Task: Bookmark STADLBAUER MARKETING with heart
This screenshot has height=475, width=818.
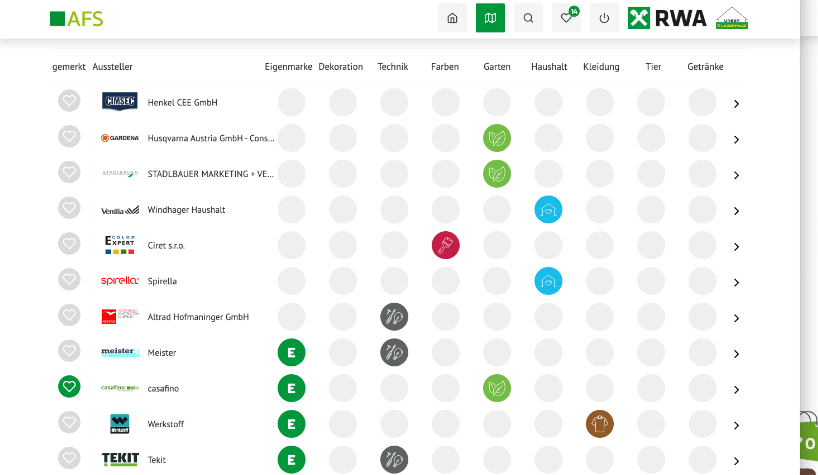Action: click(x=69, y=172)
